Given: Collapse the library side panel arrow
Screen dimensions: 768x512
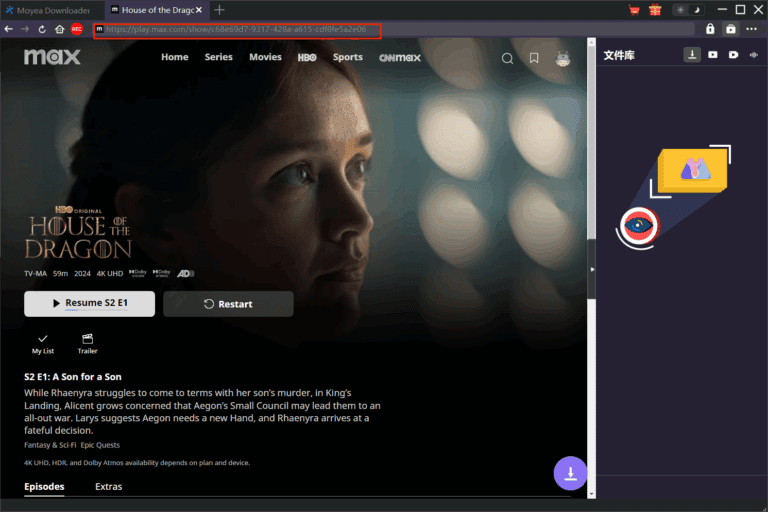Looking at the screenshot, I should pyautogui.click(x=591, y=270).
